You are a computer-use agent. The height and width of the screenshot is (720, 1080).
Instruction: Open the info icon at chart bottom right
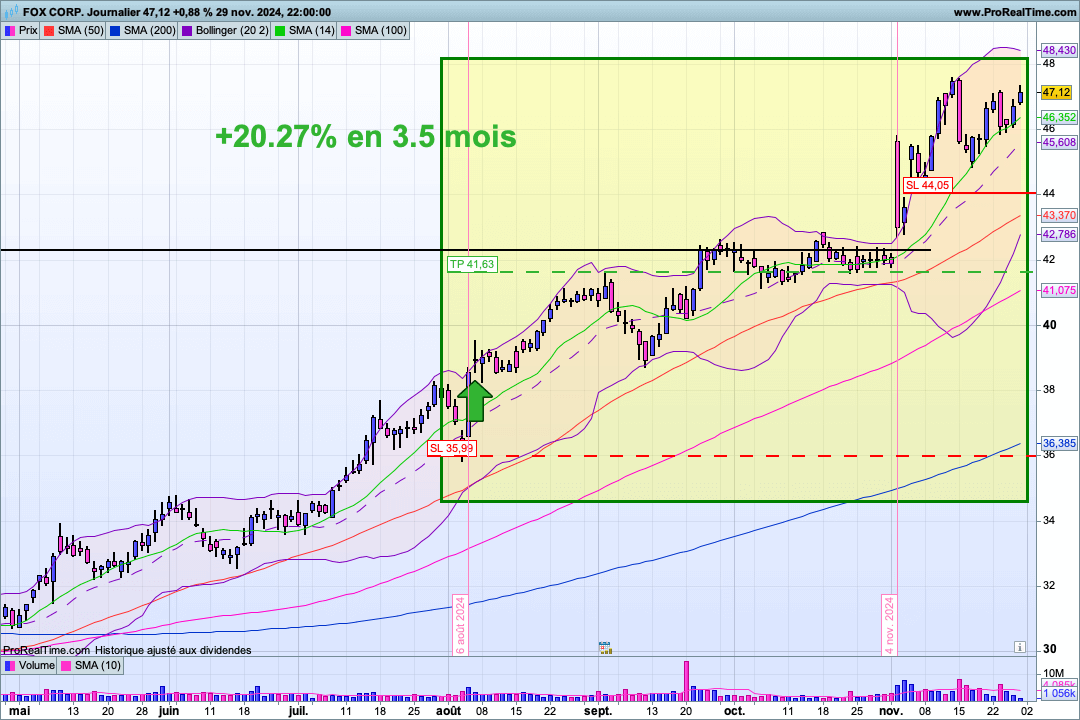coord(1019,647)
